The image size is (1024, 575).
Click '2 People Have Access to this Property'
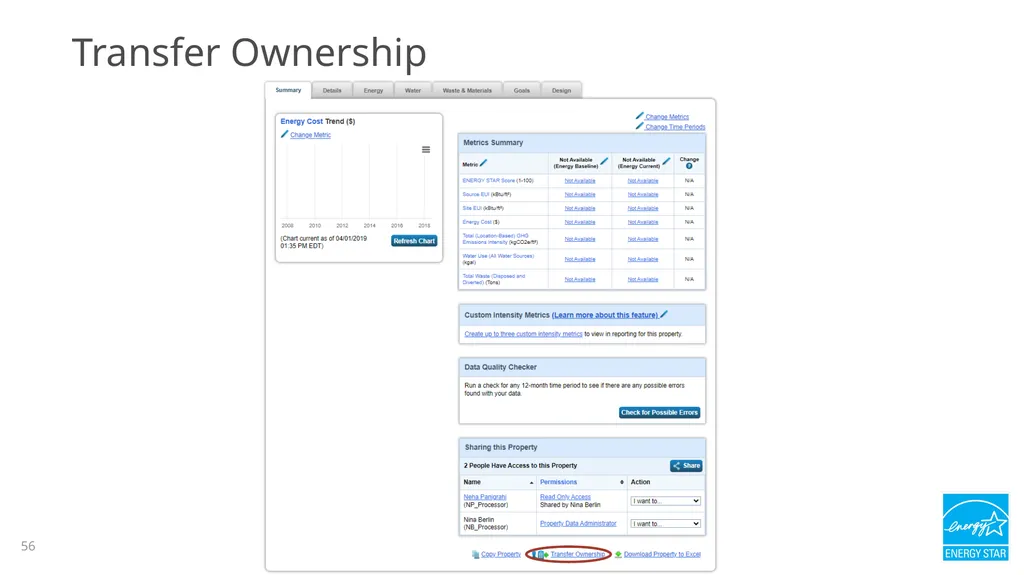click(x=520, y=466)
